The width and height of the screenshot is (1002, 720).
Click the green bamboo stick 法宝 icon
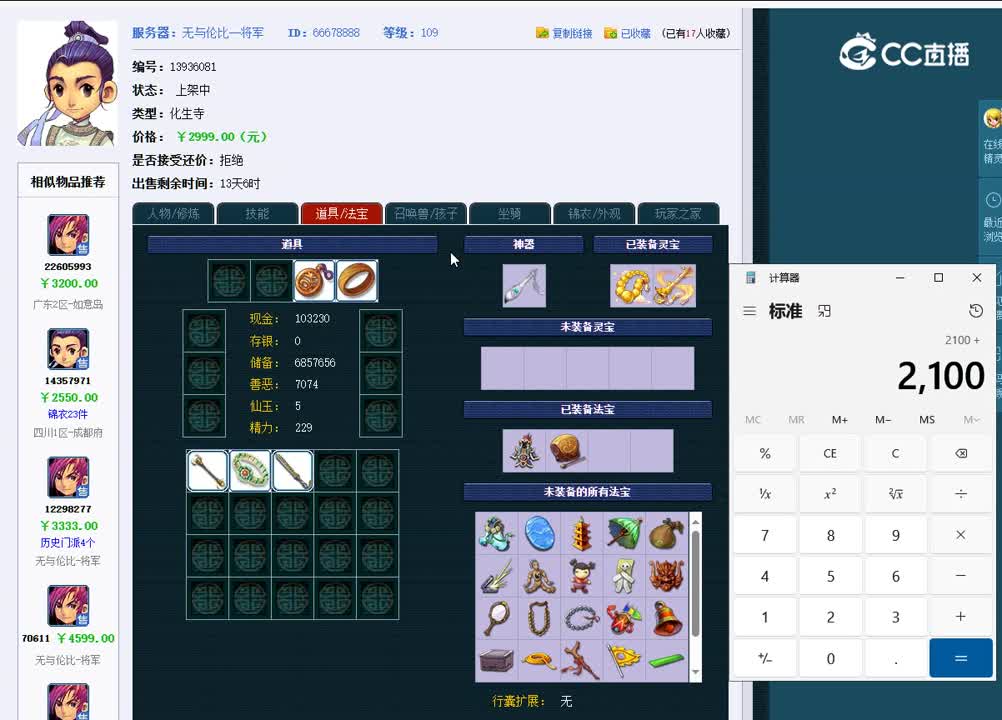click(x=666, y=660)
